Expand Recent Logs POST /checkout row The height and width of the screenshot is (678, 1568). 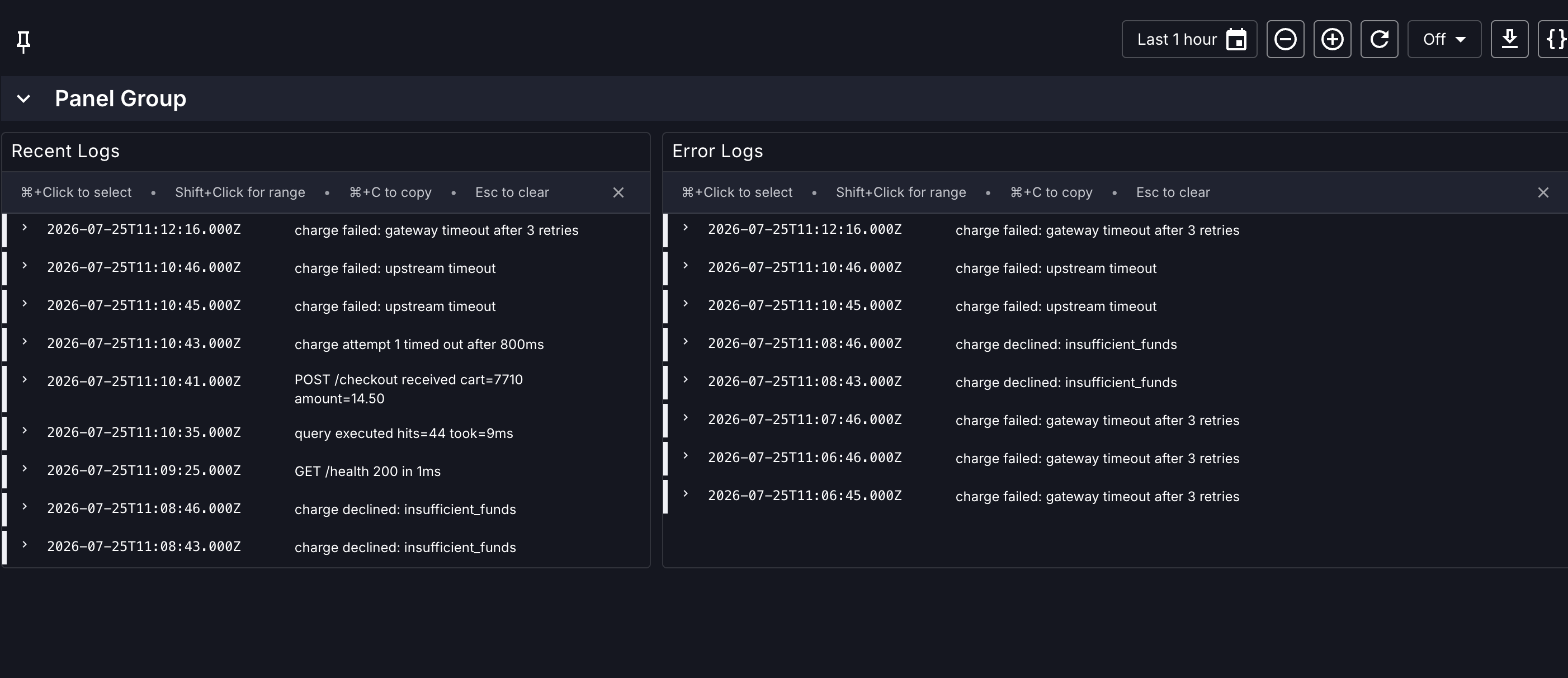coord(25,379)
